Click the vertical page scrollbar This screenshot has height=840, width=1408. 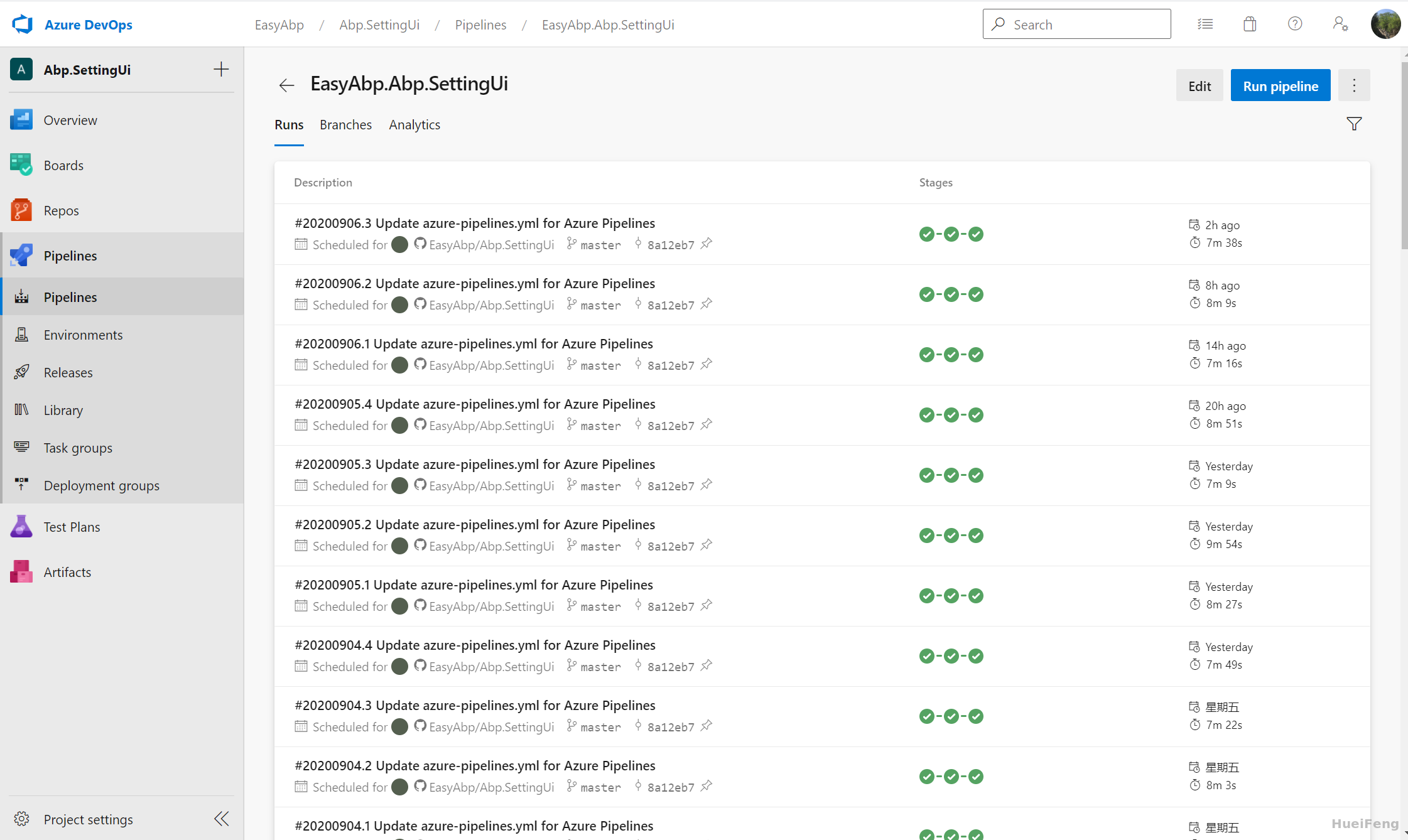coord(1404,157)
